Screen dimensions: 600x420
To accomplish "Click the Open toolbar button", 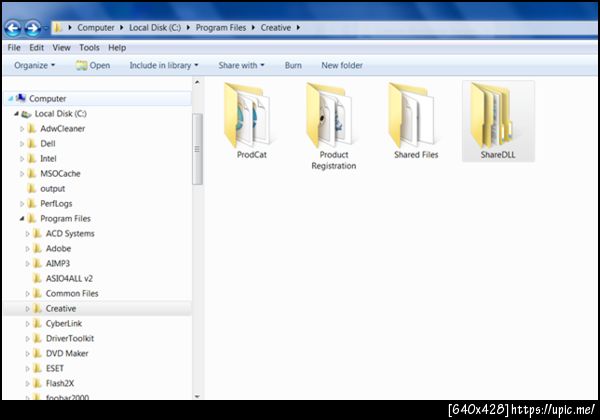I will point(93,65).
